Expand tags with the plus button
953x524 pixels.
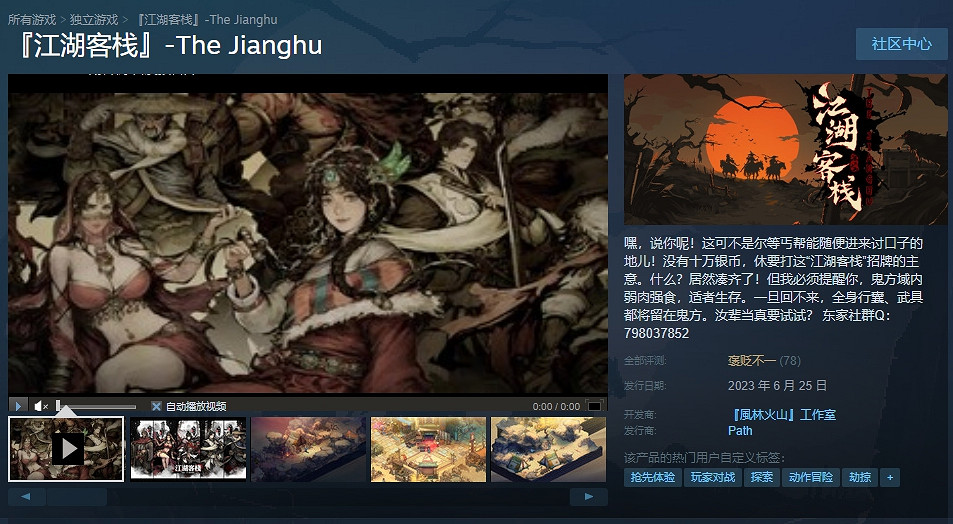coord(890,477)
